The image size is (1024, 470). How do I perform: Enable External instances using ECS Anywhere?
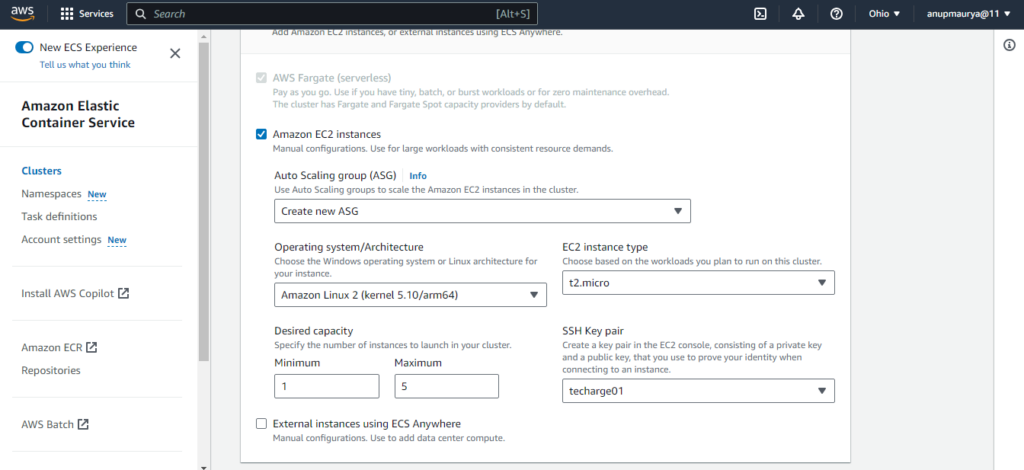[x=261, y=424]
